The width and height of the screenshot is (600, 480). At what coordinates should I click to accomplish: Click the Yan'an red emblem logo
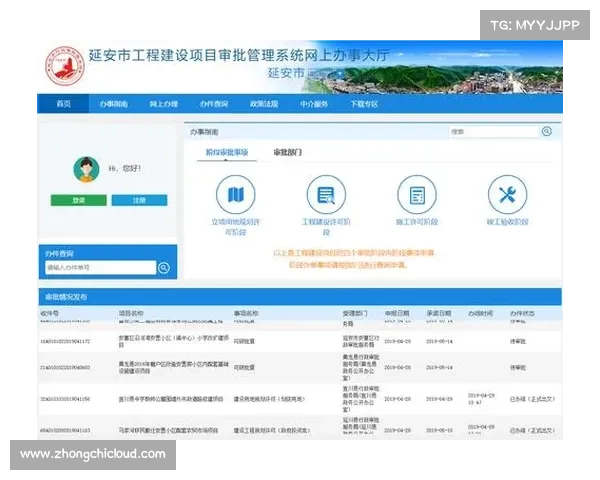(x=65, y=66)
